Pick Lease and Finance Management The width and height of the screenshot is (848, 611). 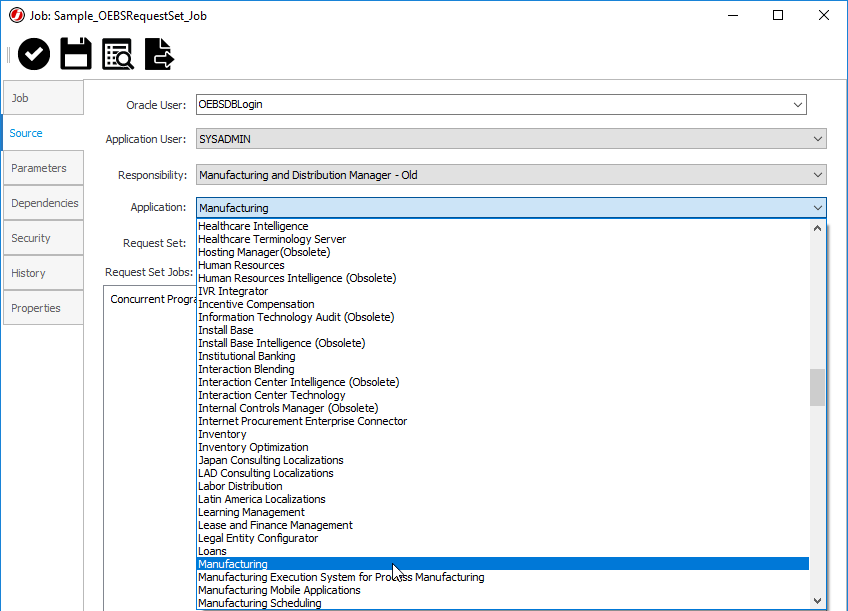coord(502,524)
